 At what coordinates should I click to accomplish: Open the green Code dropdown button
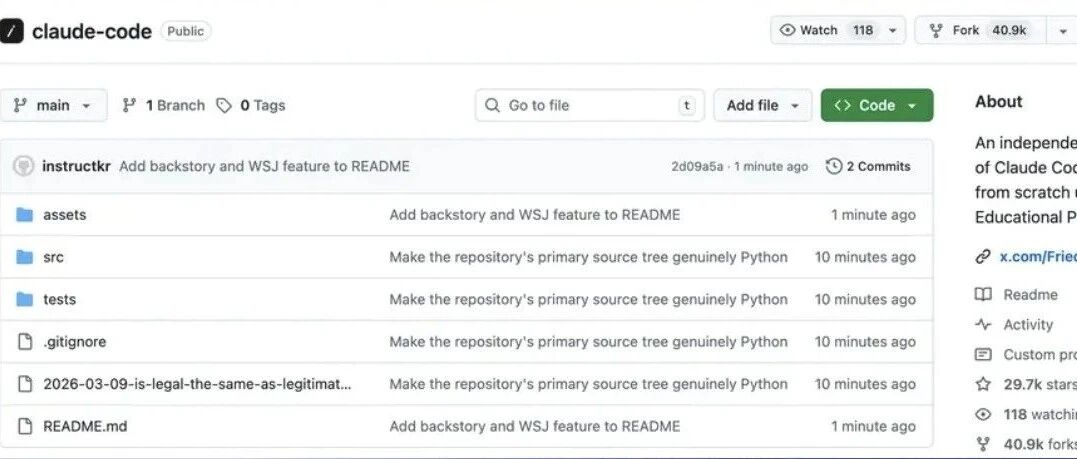(876, 105)
